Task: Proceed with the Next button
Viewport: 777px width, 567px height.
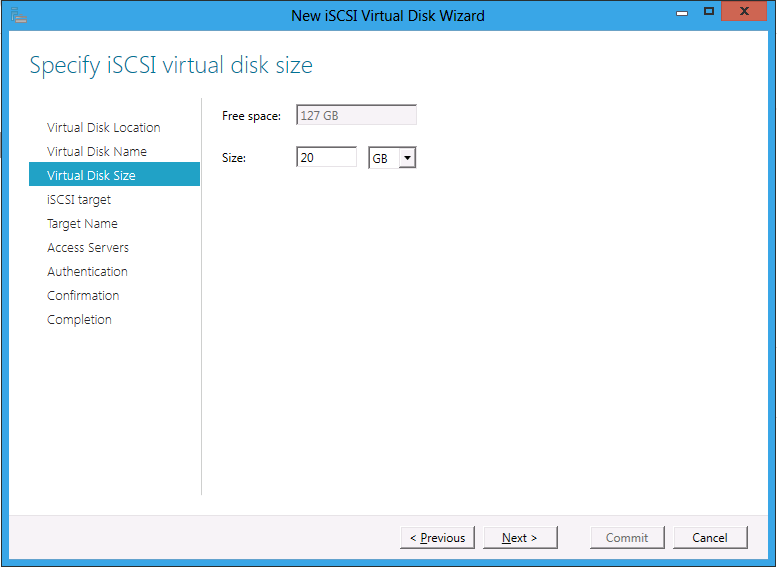Action: click(x=520, y=538)
